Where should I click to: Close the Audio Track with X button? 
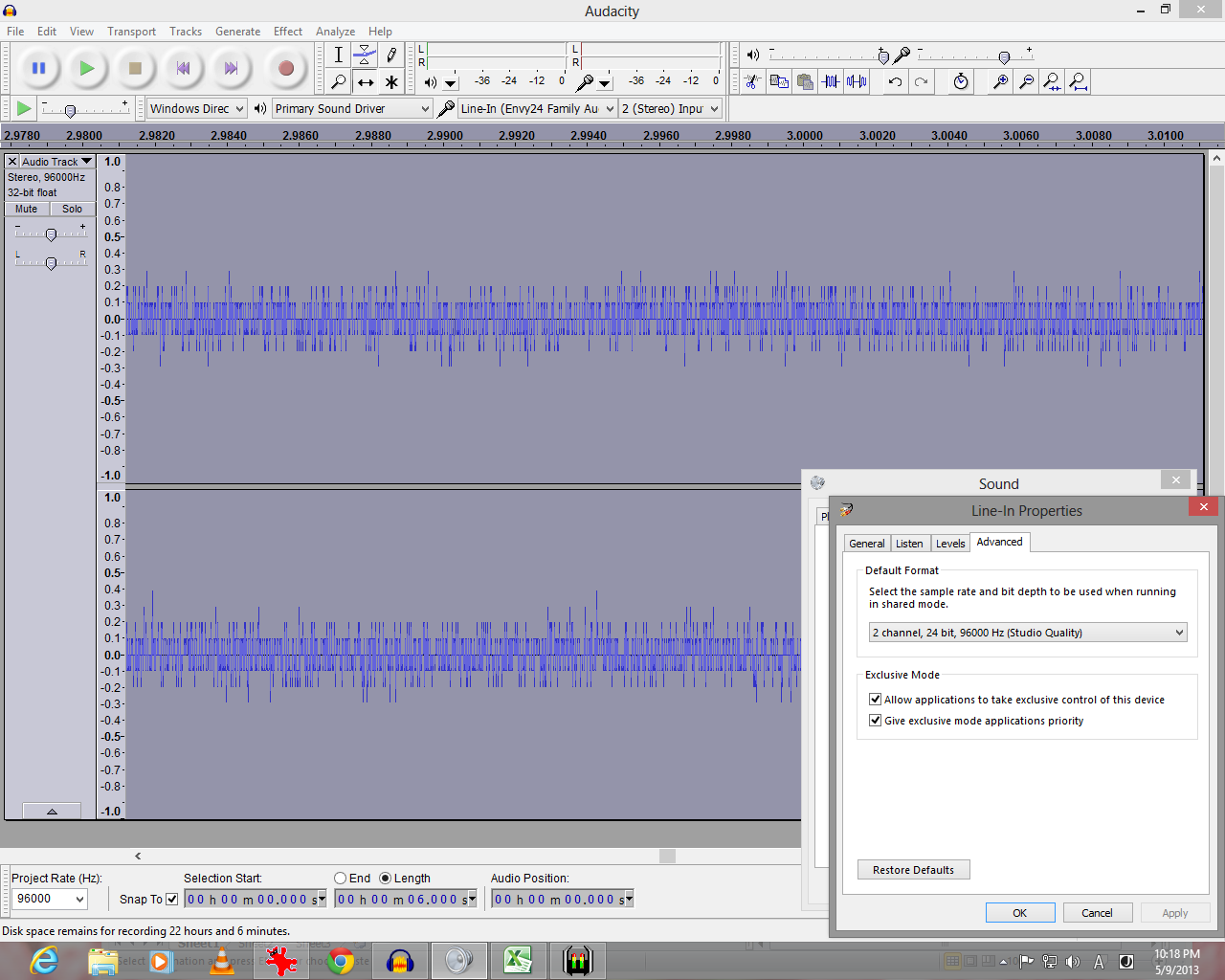(12, 162)
